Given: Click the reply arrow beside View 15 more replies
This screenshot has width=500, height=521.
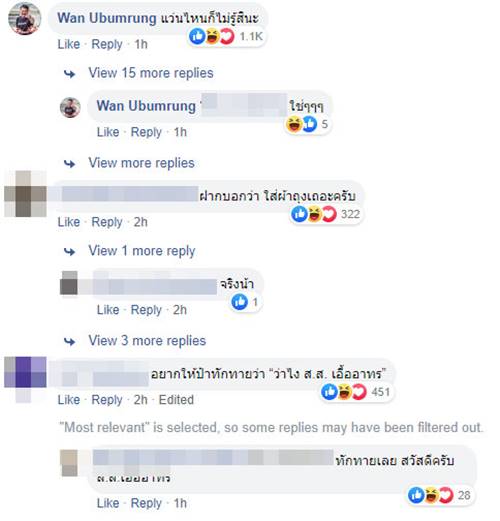Looking at the screenshot, I should 69,74.
